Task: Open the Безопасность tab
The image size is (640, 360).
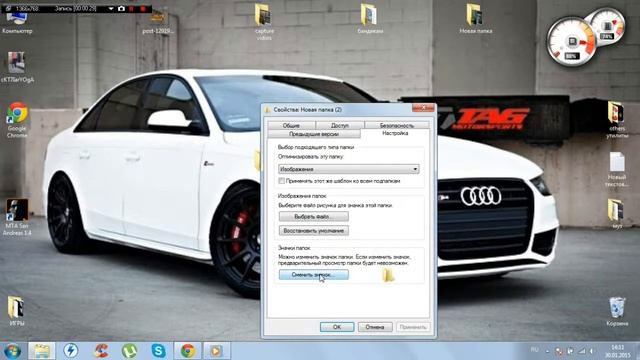Action: [x=397, y=125]
